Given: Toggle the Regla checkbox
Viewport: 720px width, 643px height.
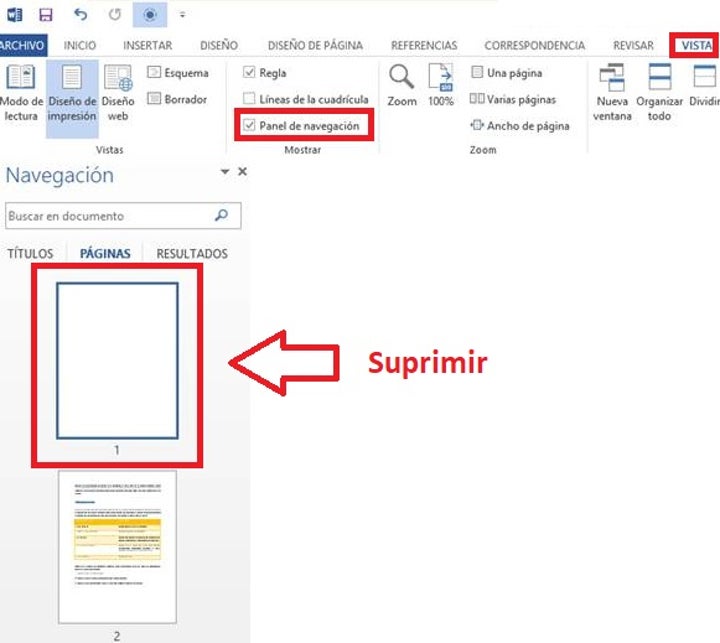Looking at the screenshot, I should tap(250, 73).
